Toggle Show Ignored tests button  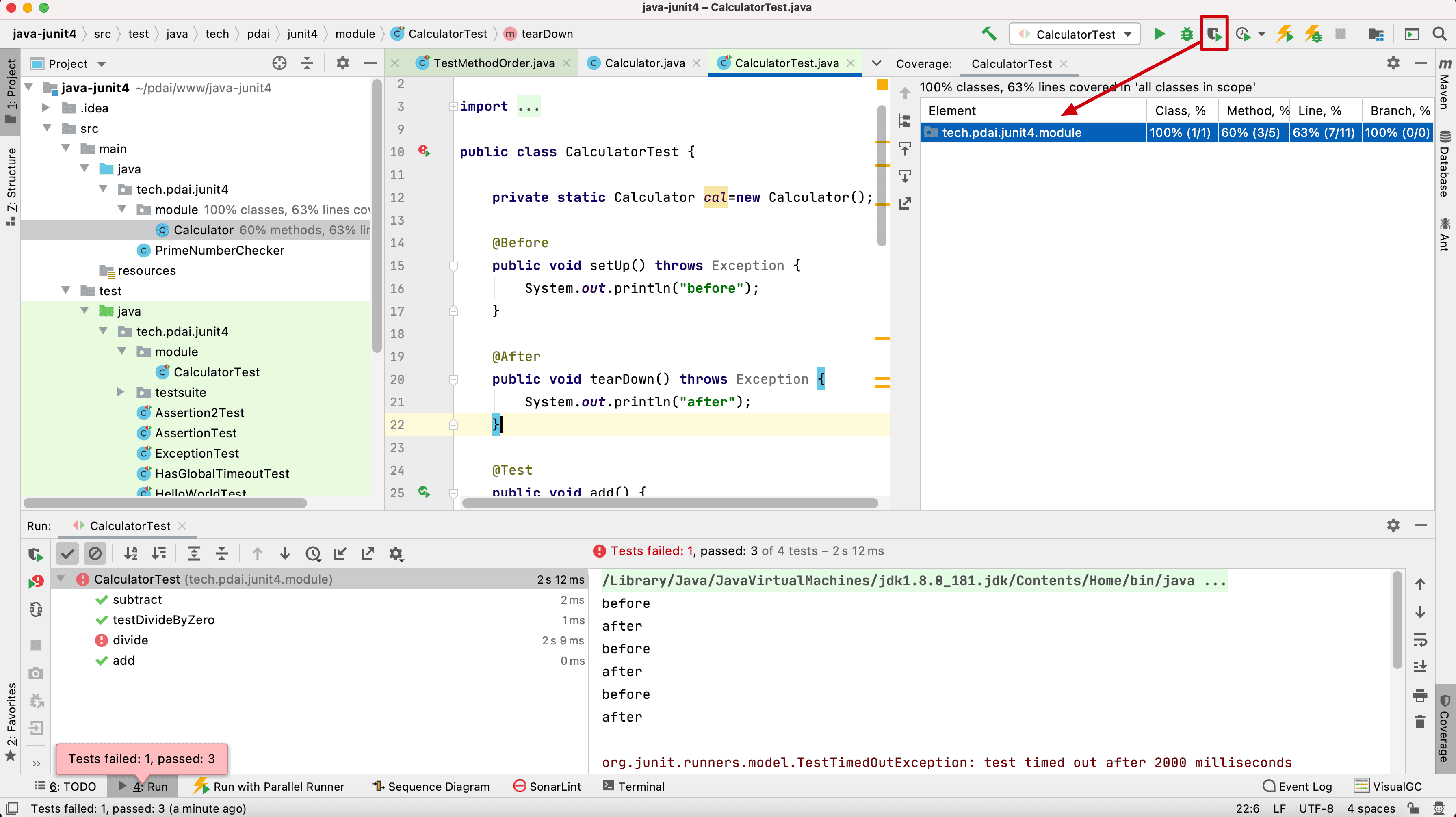(x=95, y=554)
